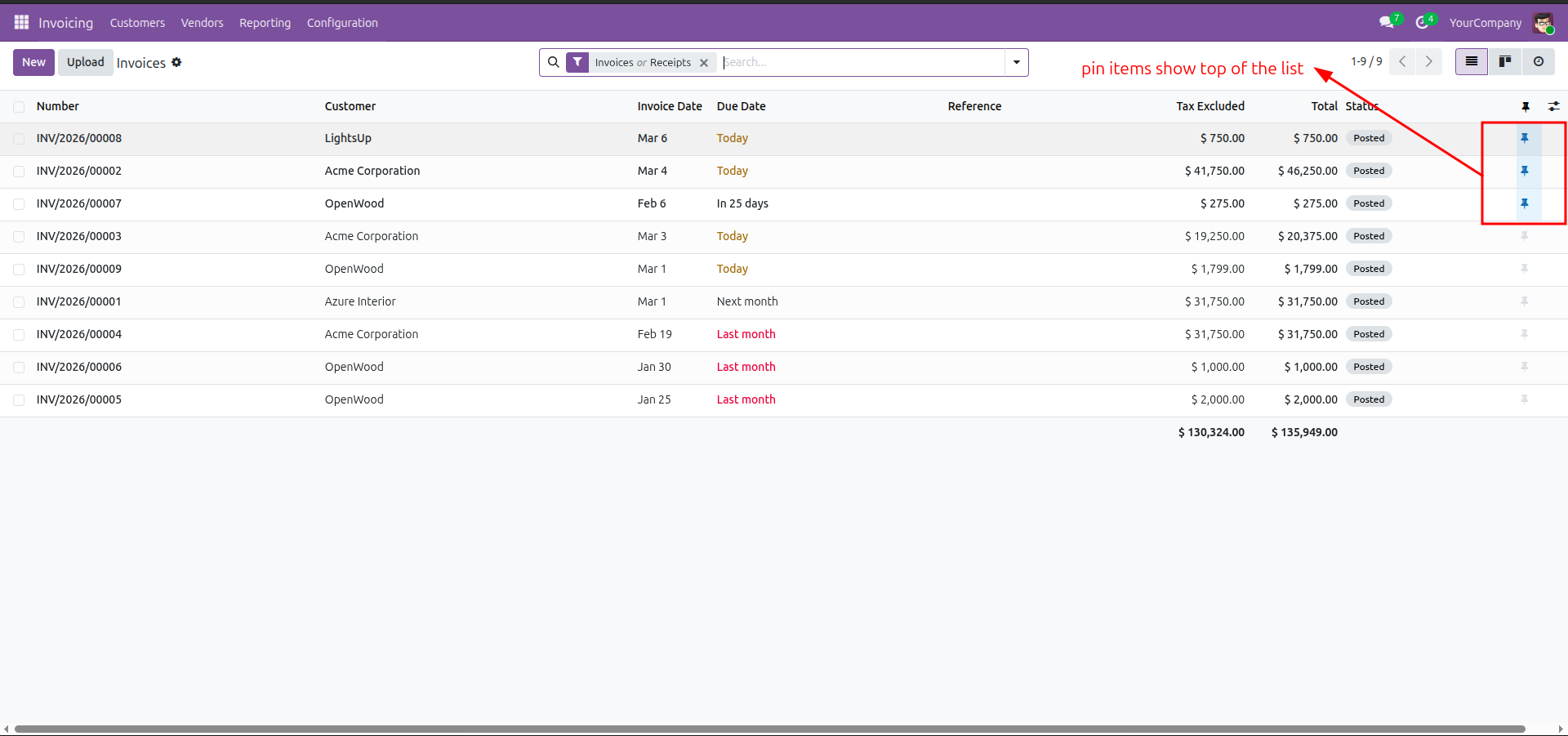Open the Reporting menu
Screen dimensions: 1568x736
click(265, 23)
